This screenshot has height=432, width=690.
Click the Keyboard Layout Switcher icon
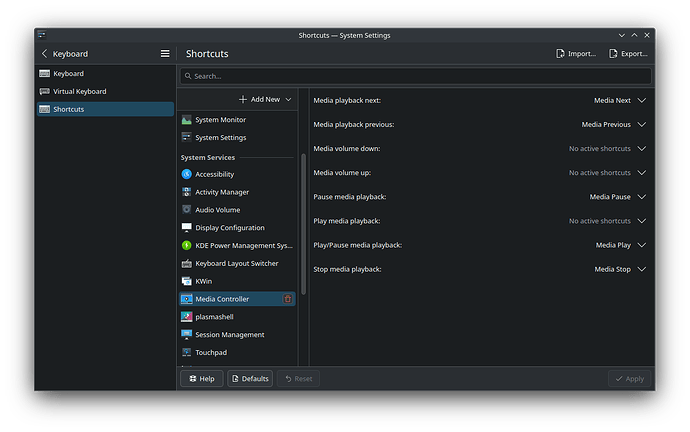[187, 263]
